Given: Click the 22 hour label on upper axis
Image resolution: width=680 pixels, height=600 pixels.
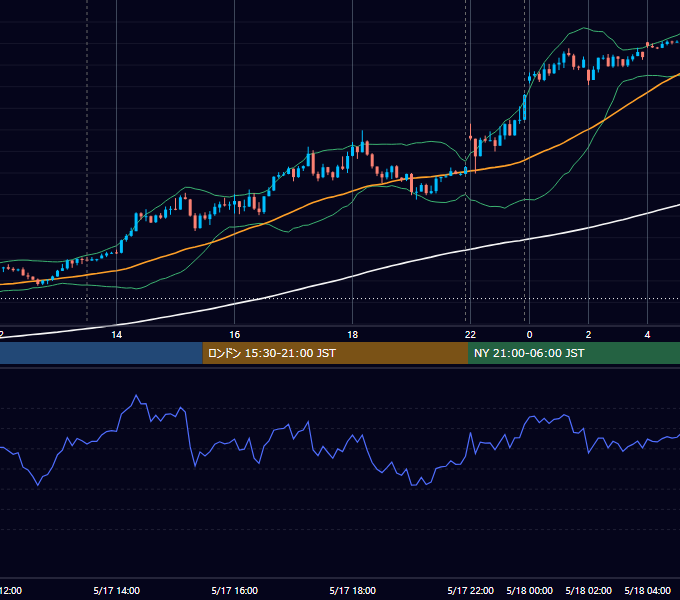Looking at the screenshot, I should coord(470,335).
